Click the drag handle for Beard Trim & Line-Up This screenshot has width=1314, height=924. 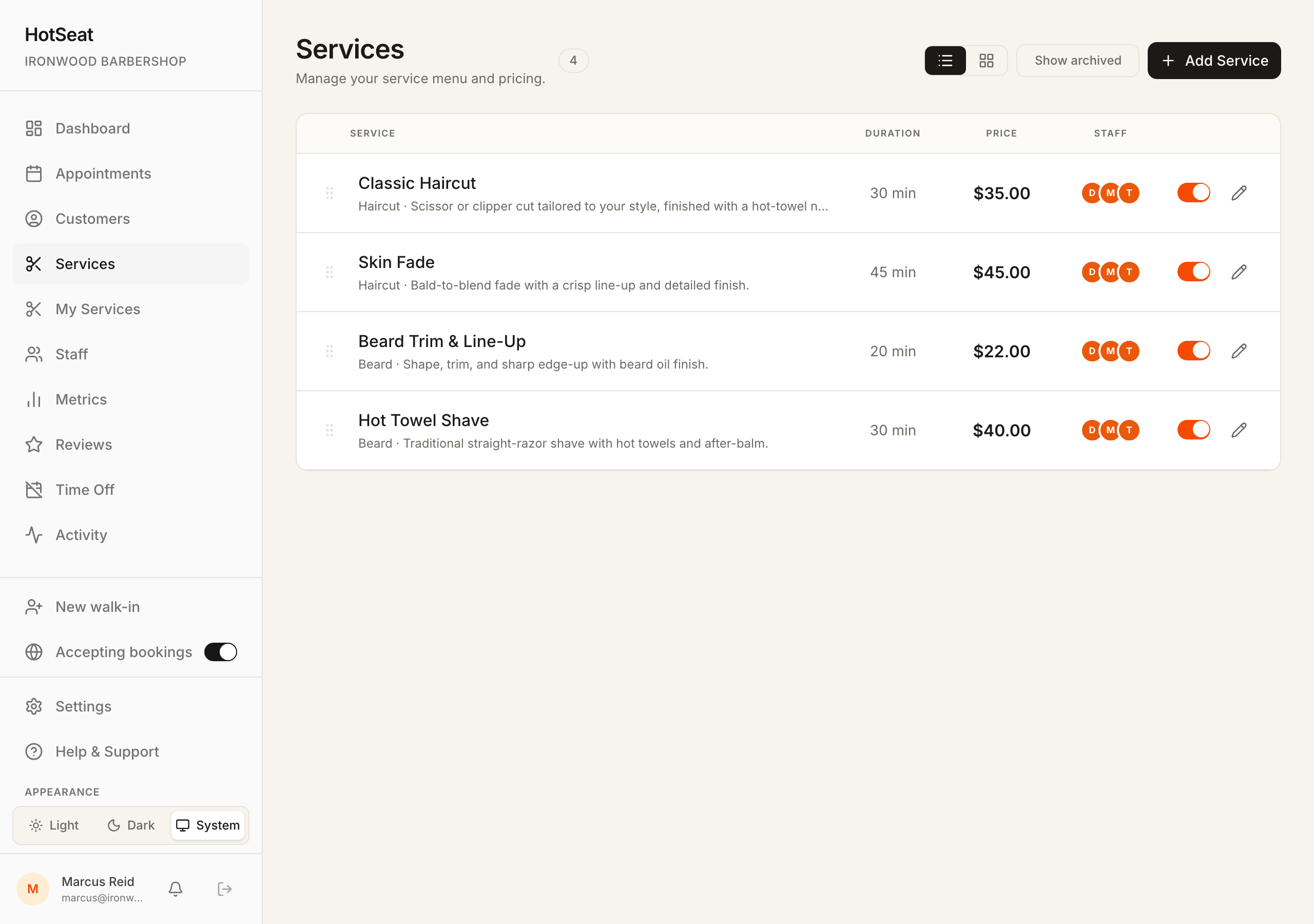(x=330, y=351)
